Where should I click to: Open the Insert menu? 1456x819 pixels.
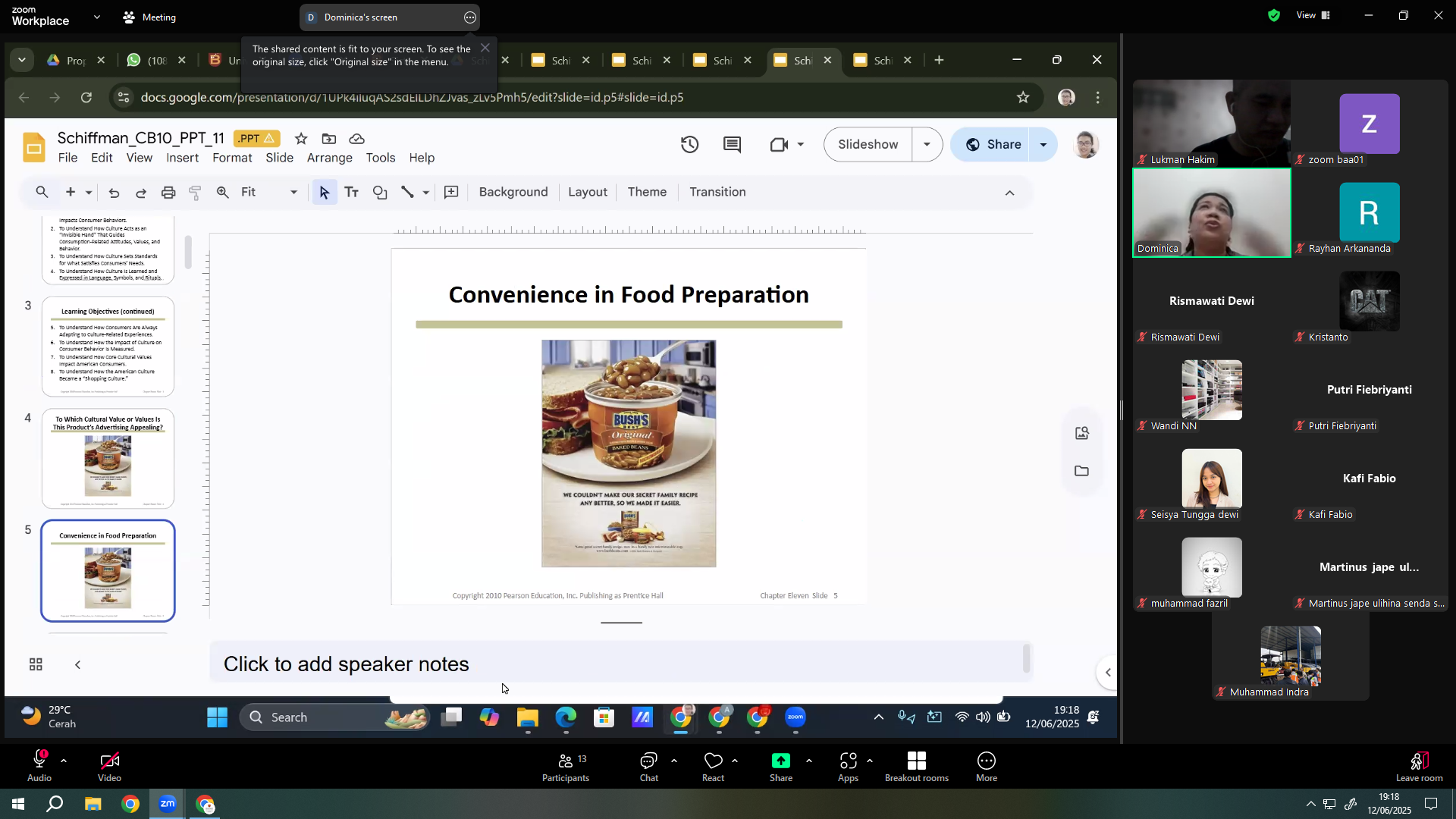pyautogui.click(x=183, y=158)
